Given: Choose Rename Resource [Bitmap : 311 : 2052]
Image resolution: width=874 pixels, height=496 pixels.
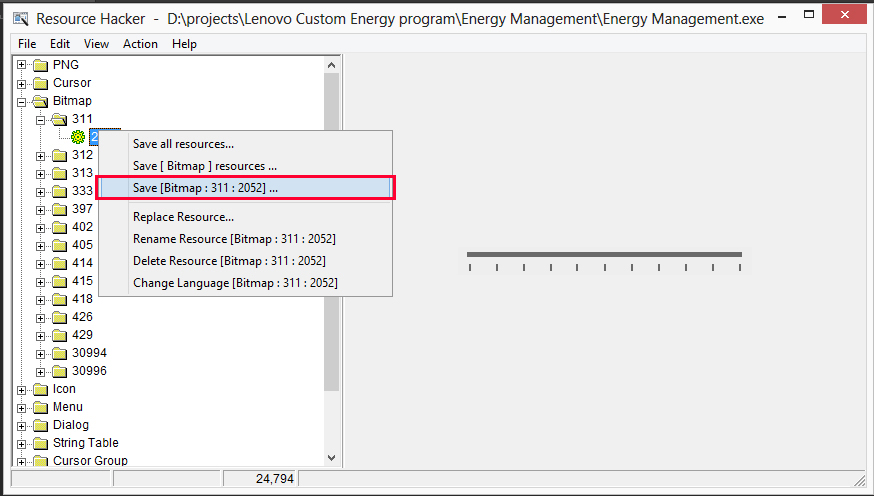Looking at the screenshot, I should pyautogui.click(x=246, y=239).
